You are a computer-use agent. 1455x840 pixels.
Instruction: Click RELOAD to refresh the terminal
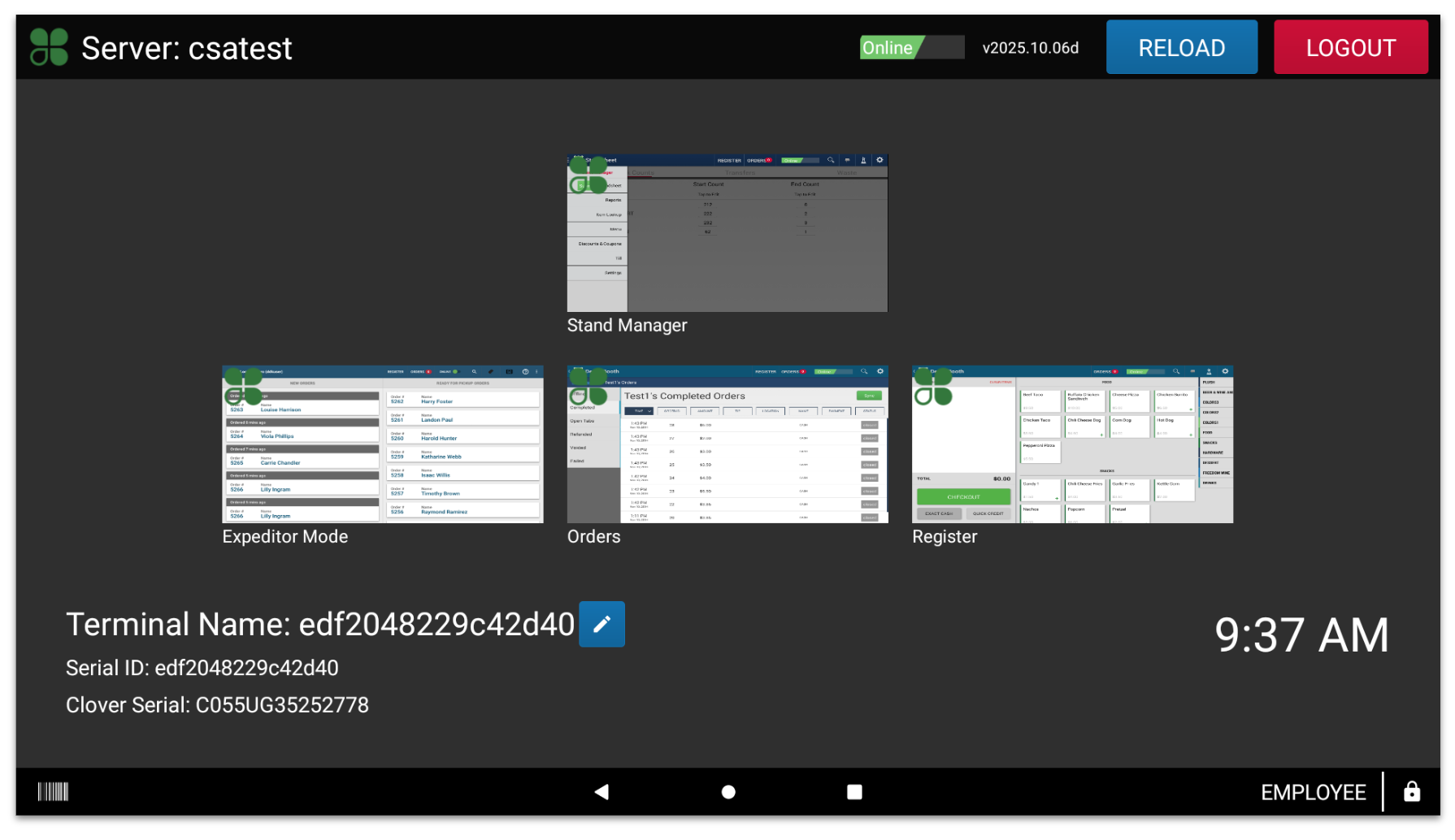point(1181,46)
